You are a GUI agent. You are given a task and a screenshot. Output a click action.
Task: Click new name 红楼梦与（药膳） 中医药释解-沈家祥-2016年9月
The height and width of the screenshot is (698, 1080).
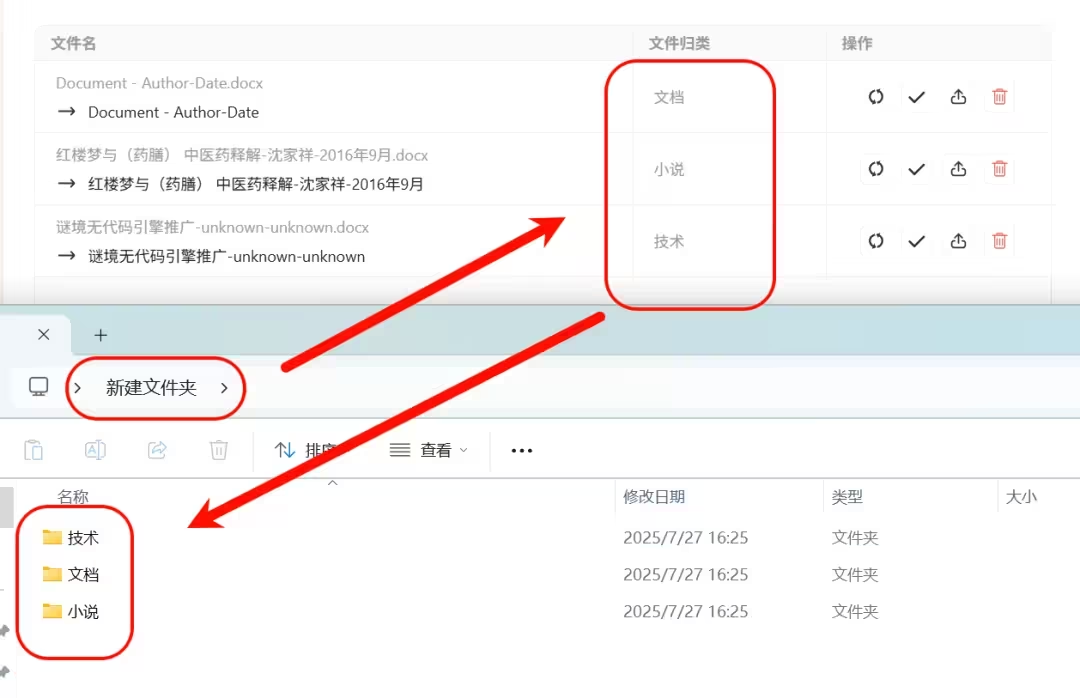[256, 184]
